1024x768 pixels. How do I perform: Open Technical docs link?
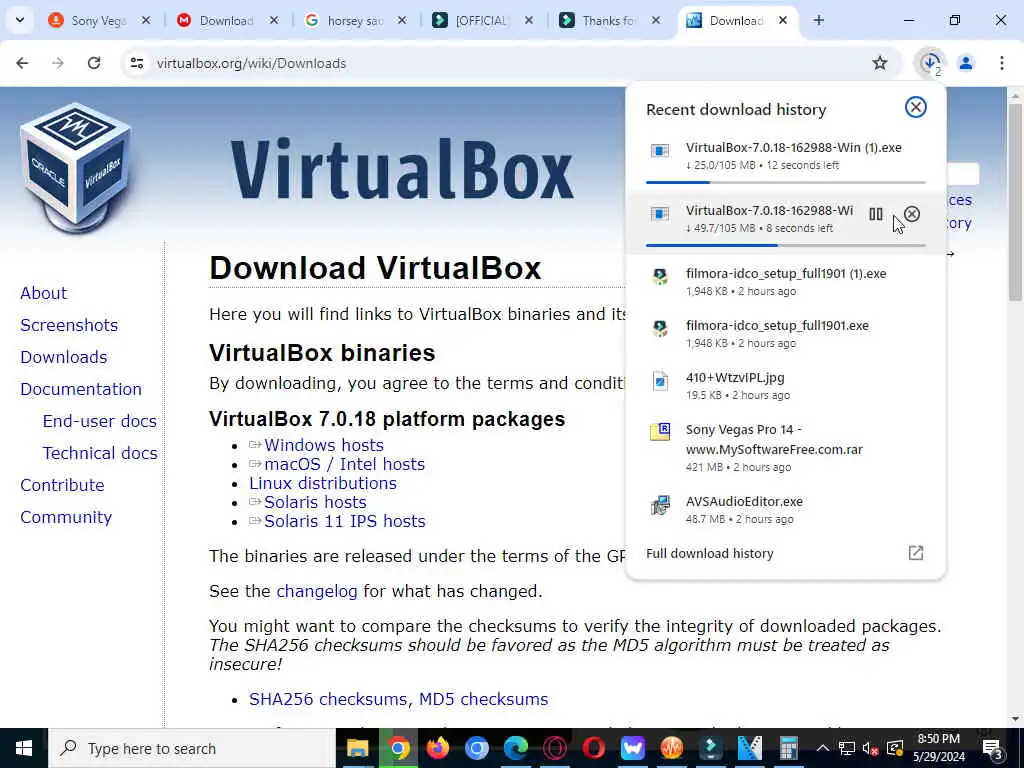point(100,453)
